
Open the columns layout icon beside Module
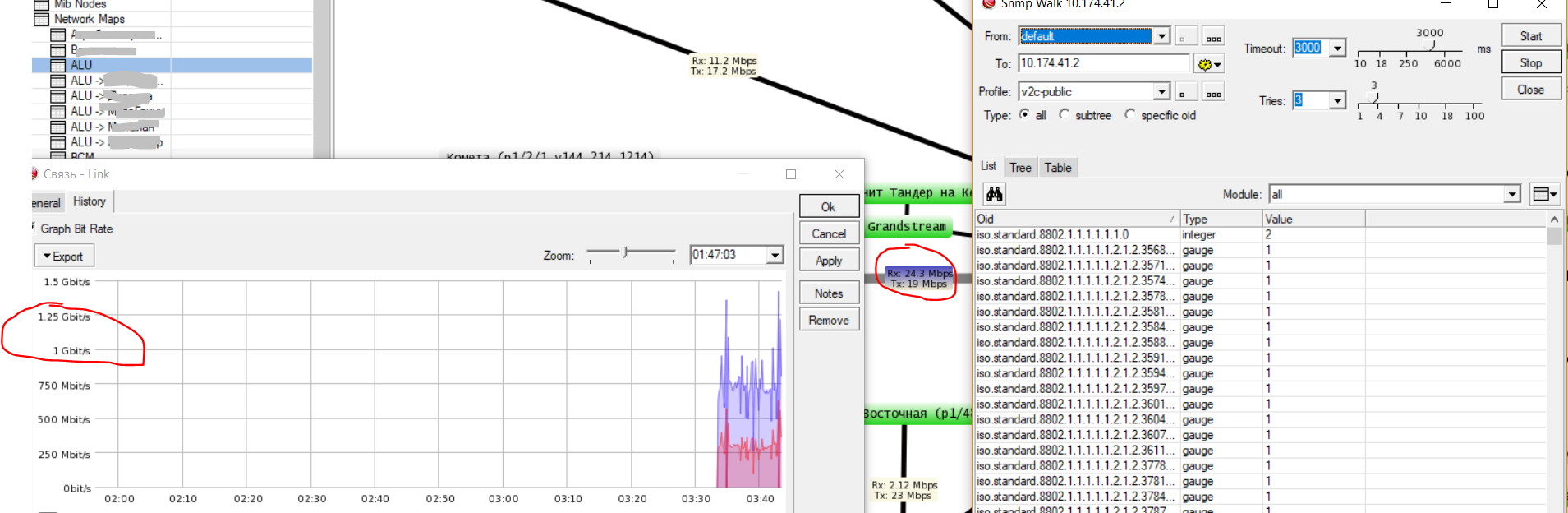pyautogui.click(x=1545, y=194)
